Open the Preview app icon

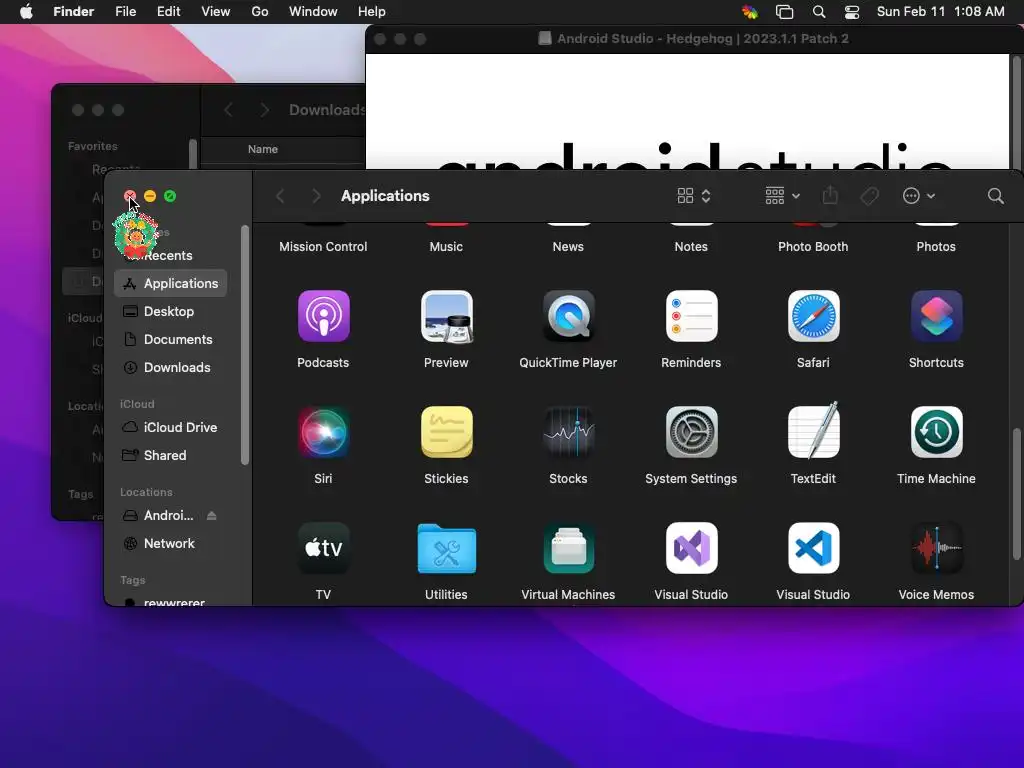[447, 317]
